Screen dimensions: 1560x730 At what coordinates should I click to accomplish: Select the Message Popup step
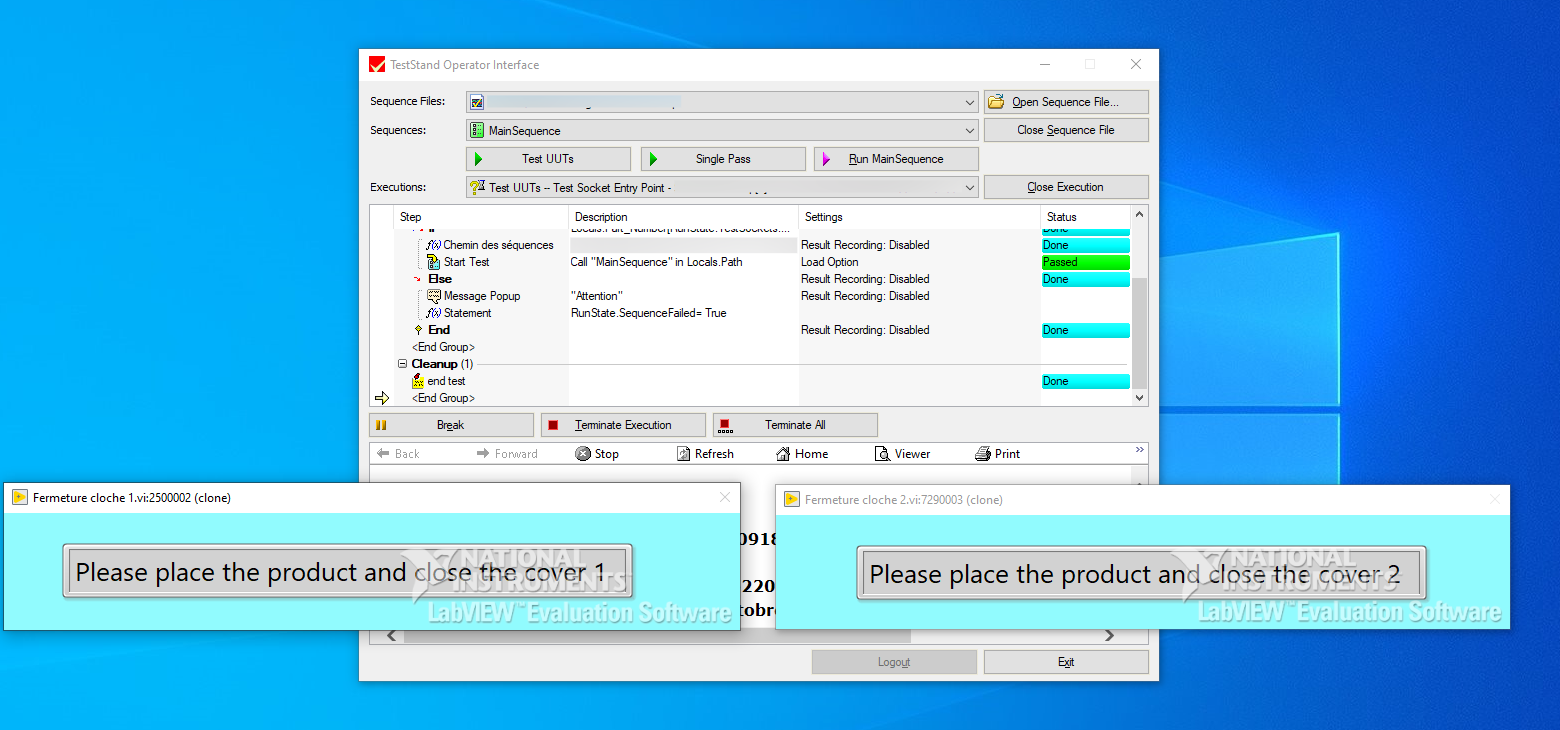[x=481, y=296]
